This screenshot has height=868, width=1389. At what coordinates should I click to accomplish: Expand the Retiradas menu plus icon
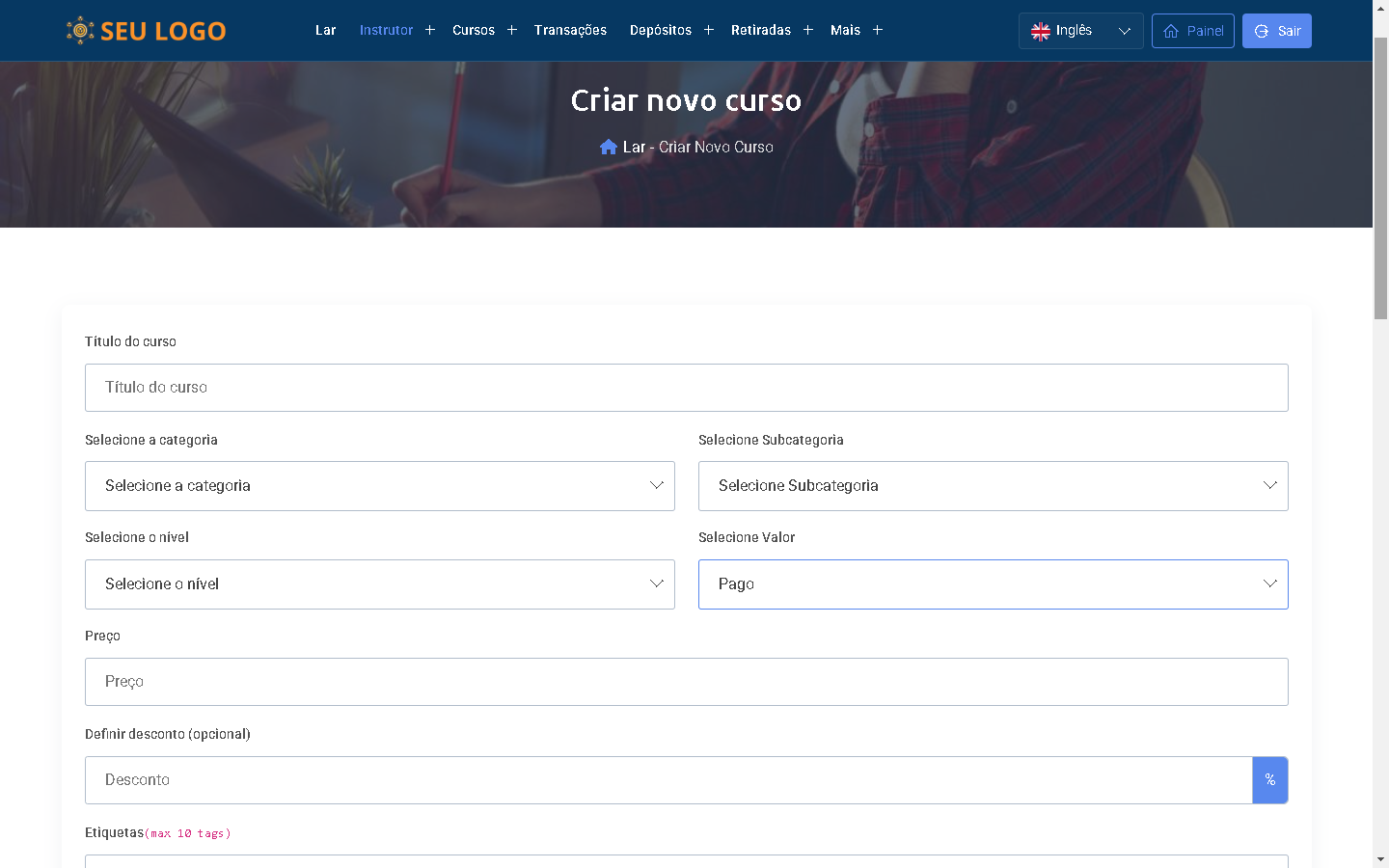tap(808, 30)
